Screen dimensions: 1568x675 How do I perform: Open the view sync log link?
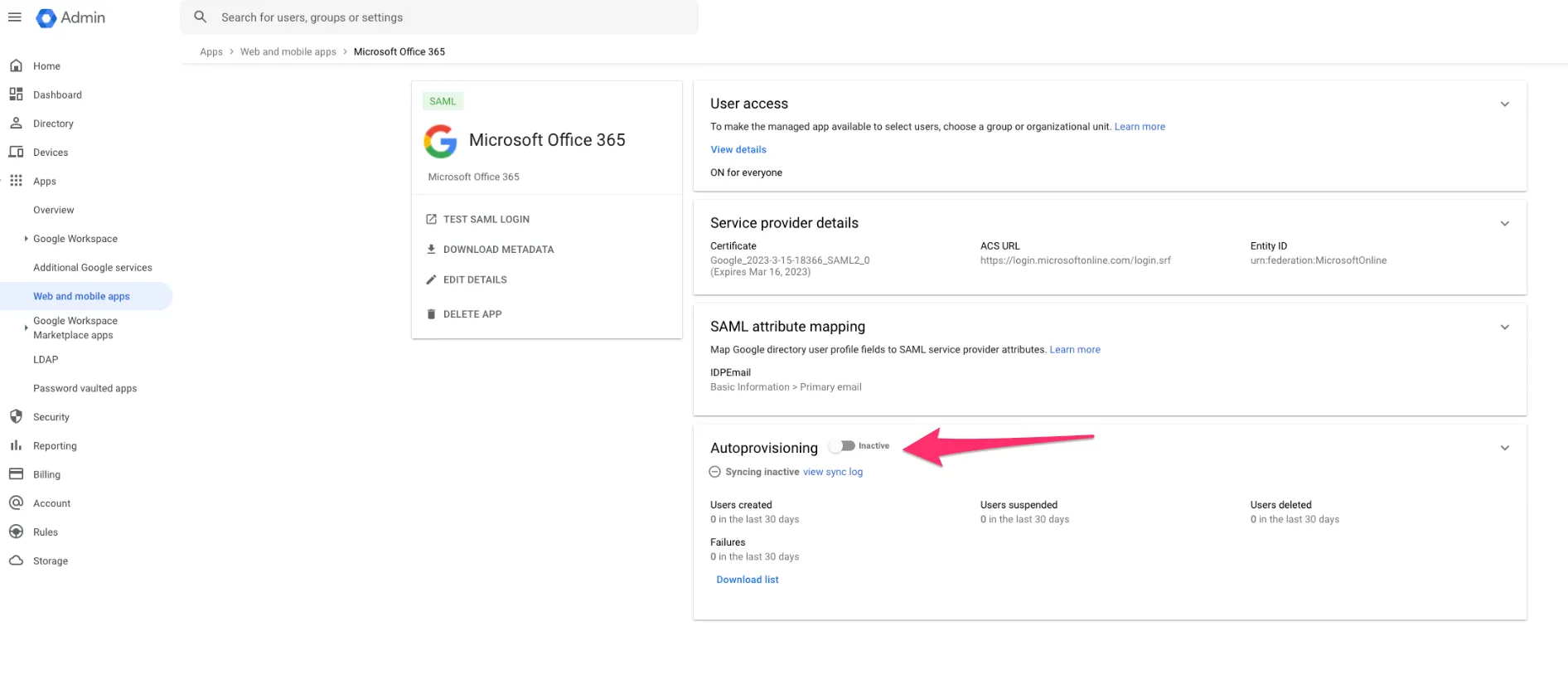[832, 472]
